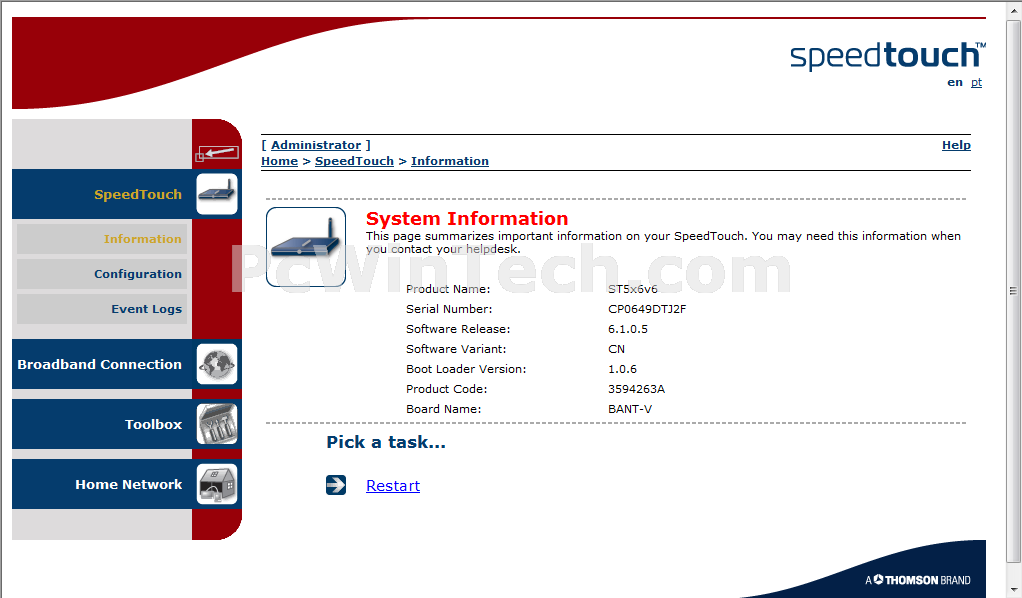Go to Home via breadcrumb

[280, 161]
